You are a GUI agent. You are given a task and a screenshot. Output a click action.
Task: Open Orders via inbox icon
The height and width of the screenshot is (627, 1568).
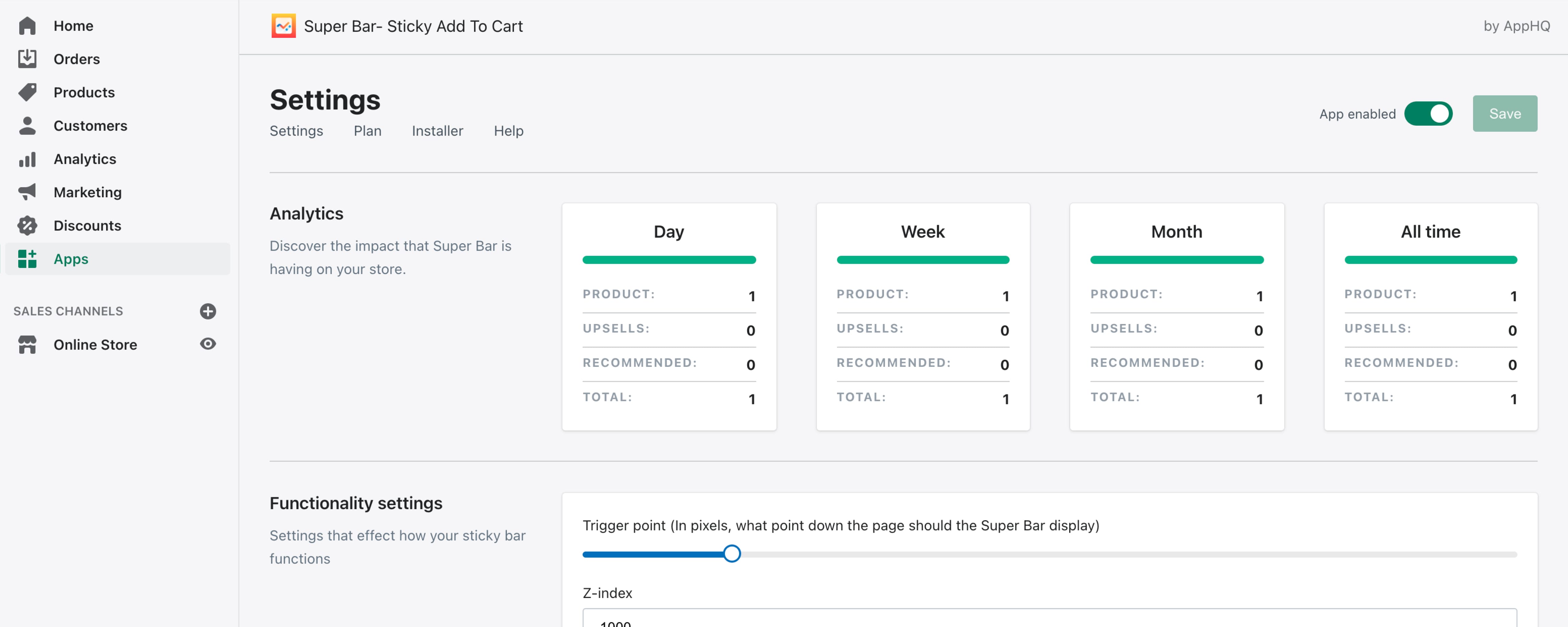coord(27,59)
